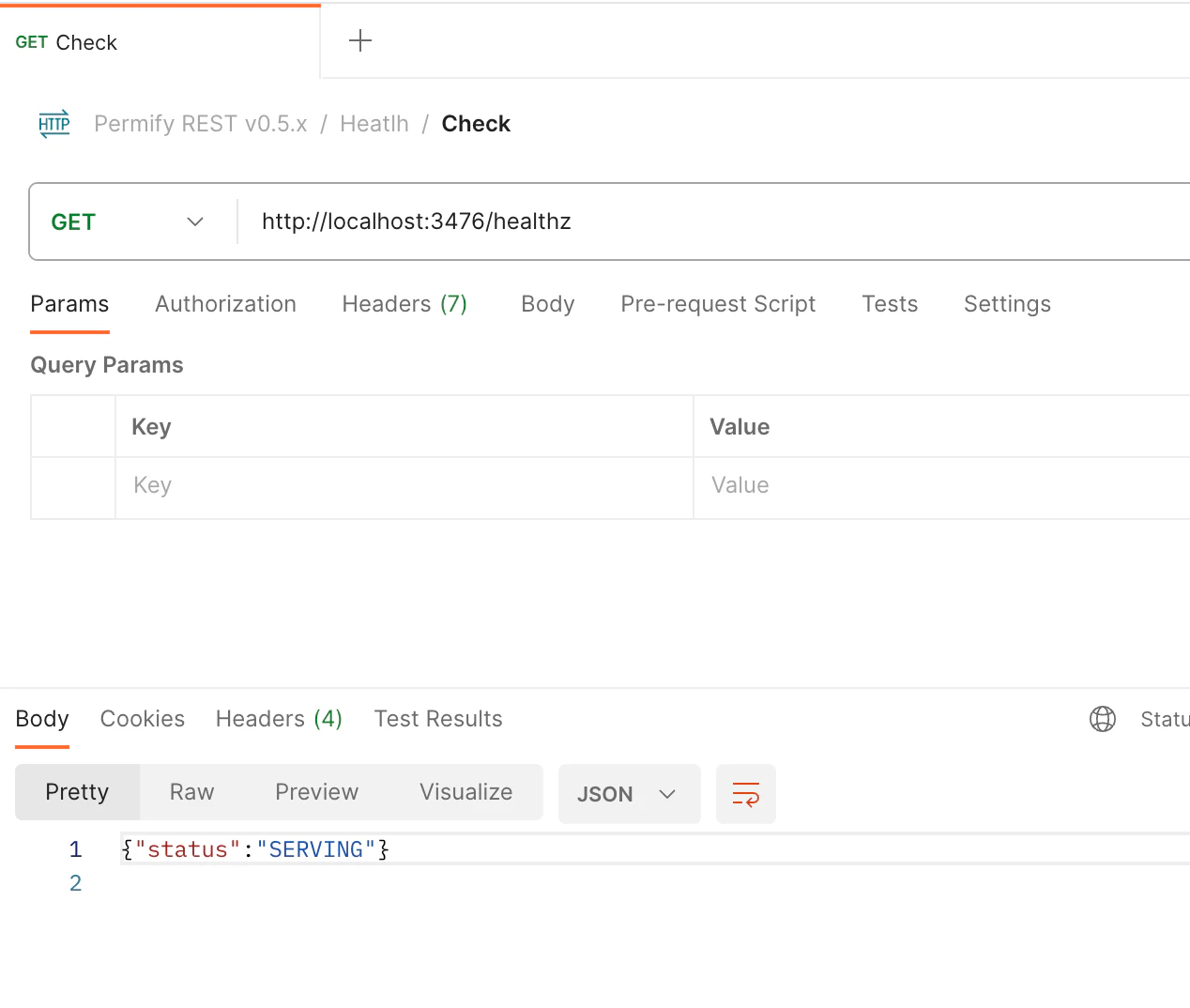Click the Check breadcrumb link

(476, 123)
